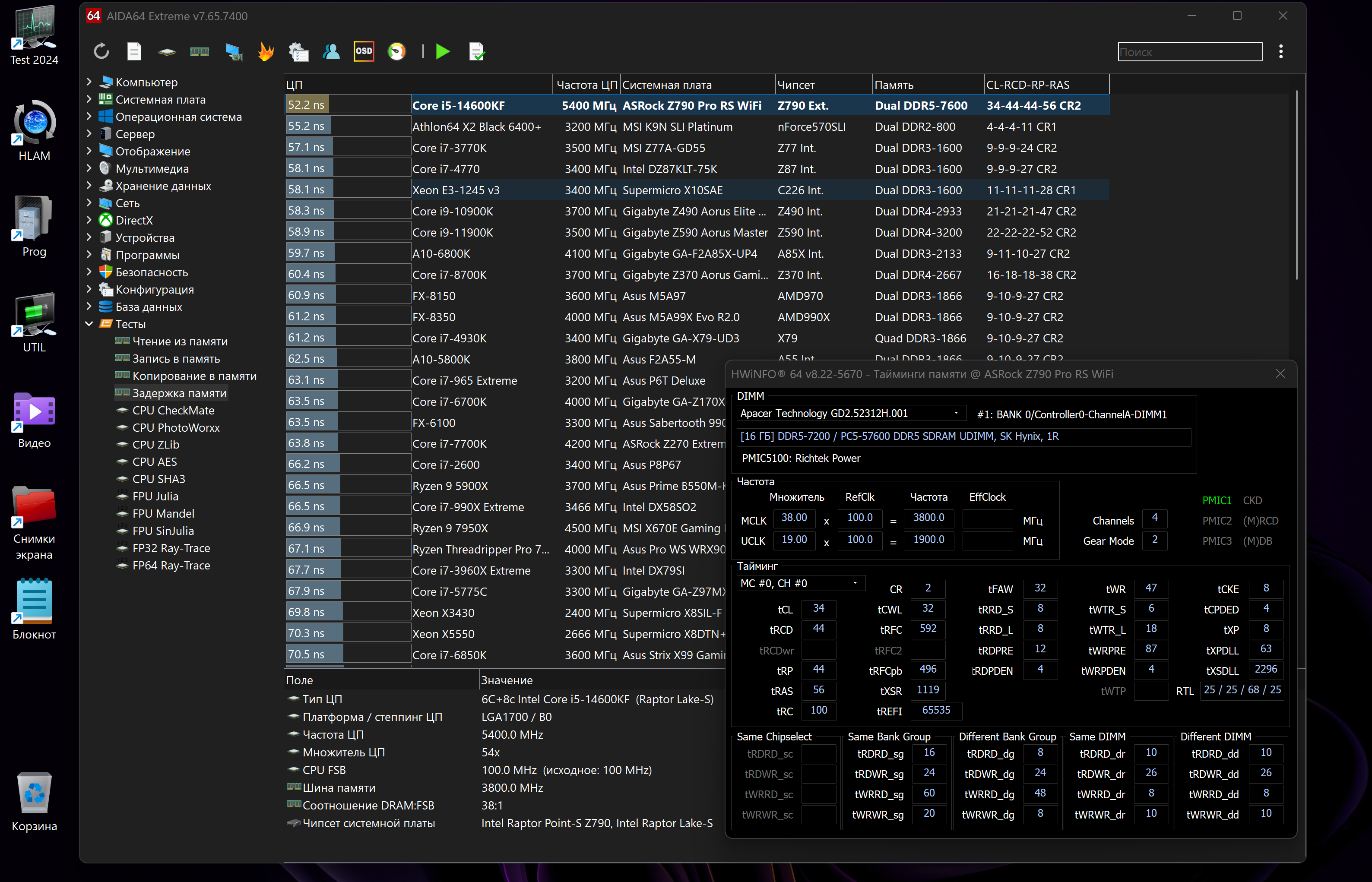Open Preferences gear checklist icon

[298, 51]
